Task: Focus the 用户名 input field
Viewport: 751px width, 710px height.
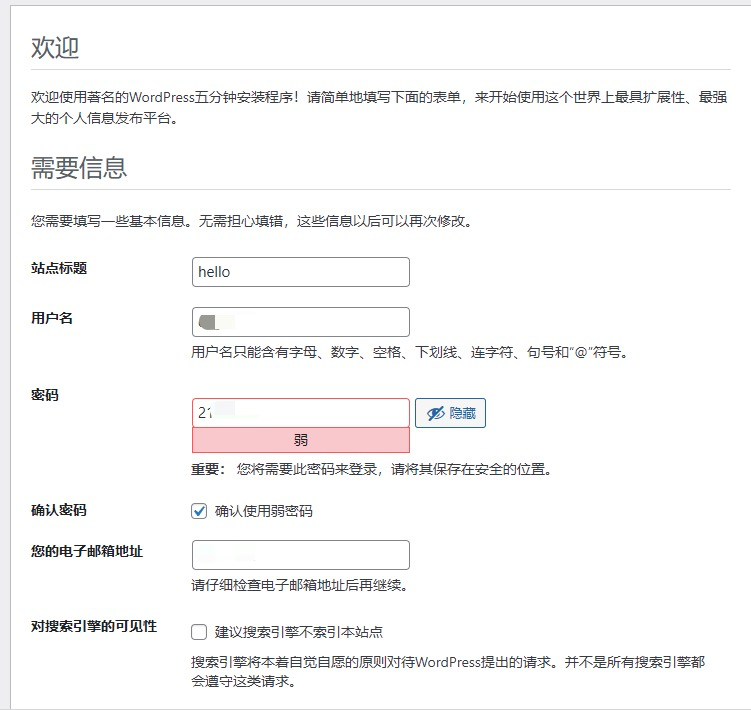Action: 301,322
